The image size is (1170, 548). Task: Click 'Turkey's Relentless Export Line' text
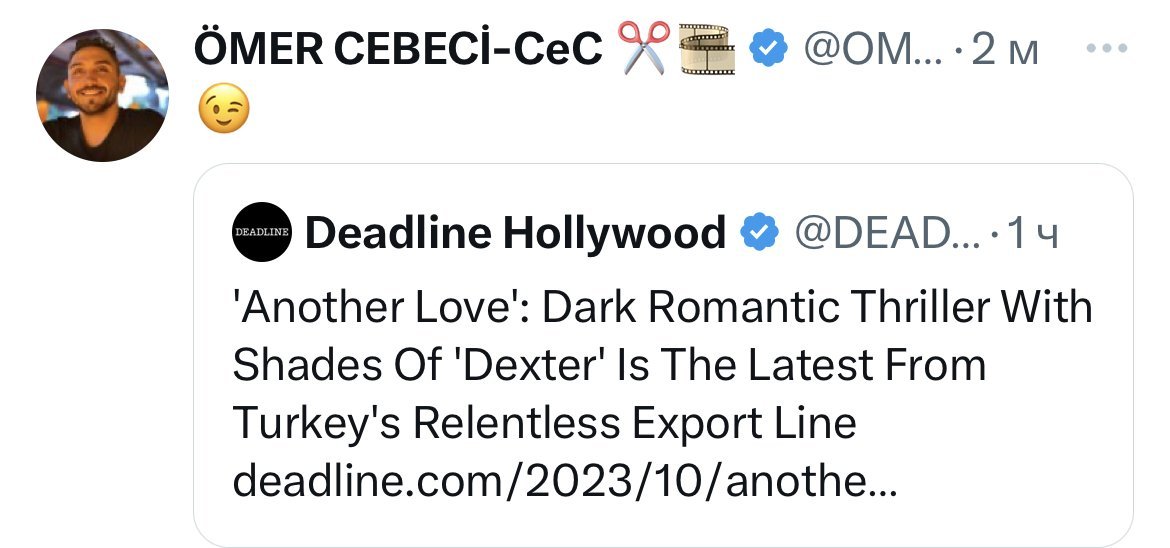click(x=544, y=423)
